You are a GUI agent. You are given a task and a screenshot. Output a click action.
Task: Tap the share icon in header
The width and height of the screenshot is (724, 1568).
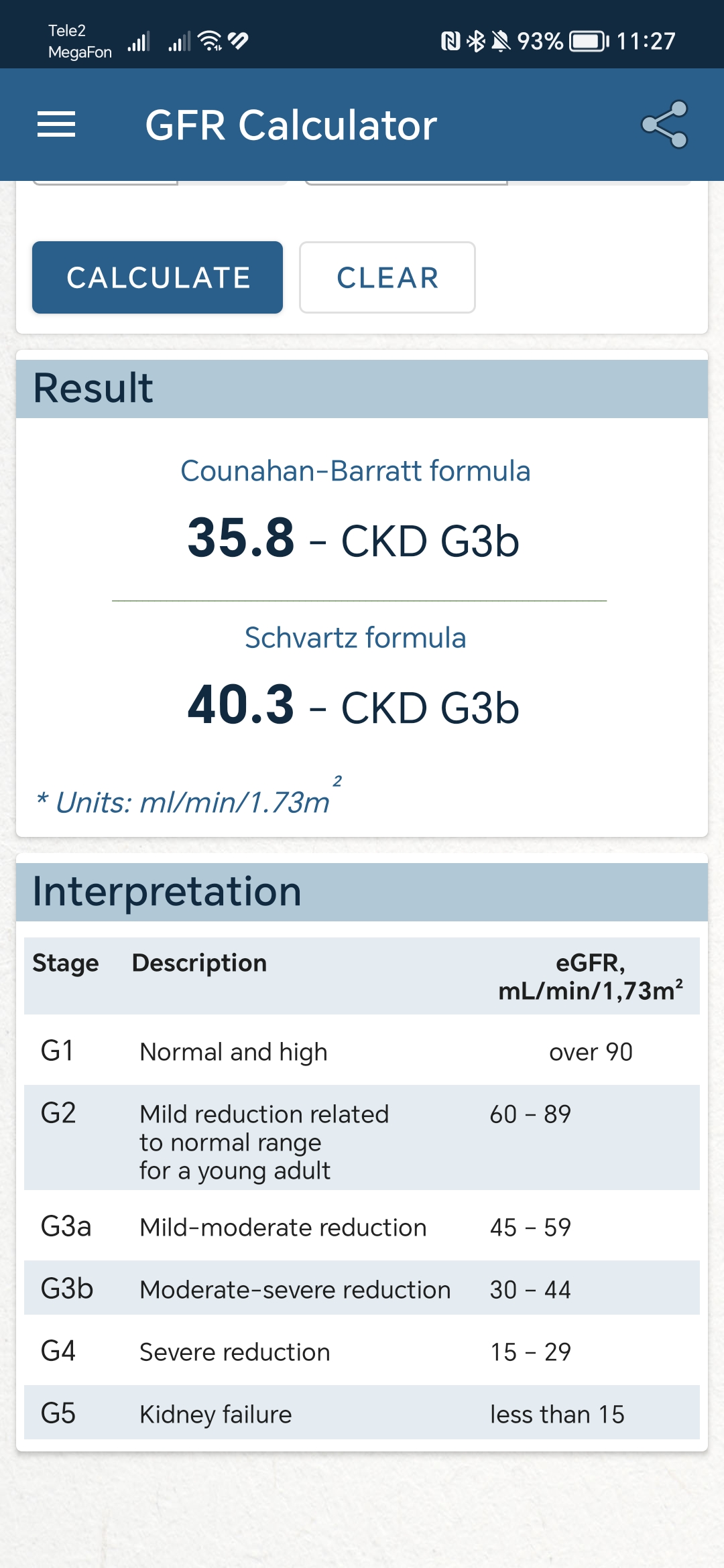click(x=664, y=125)
